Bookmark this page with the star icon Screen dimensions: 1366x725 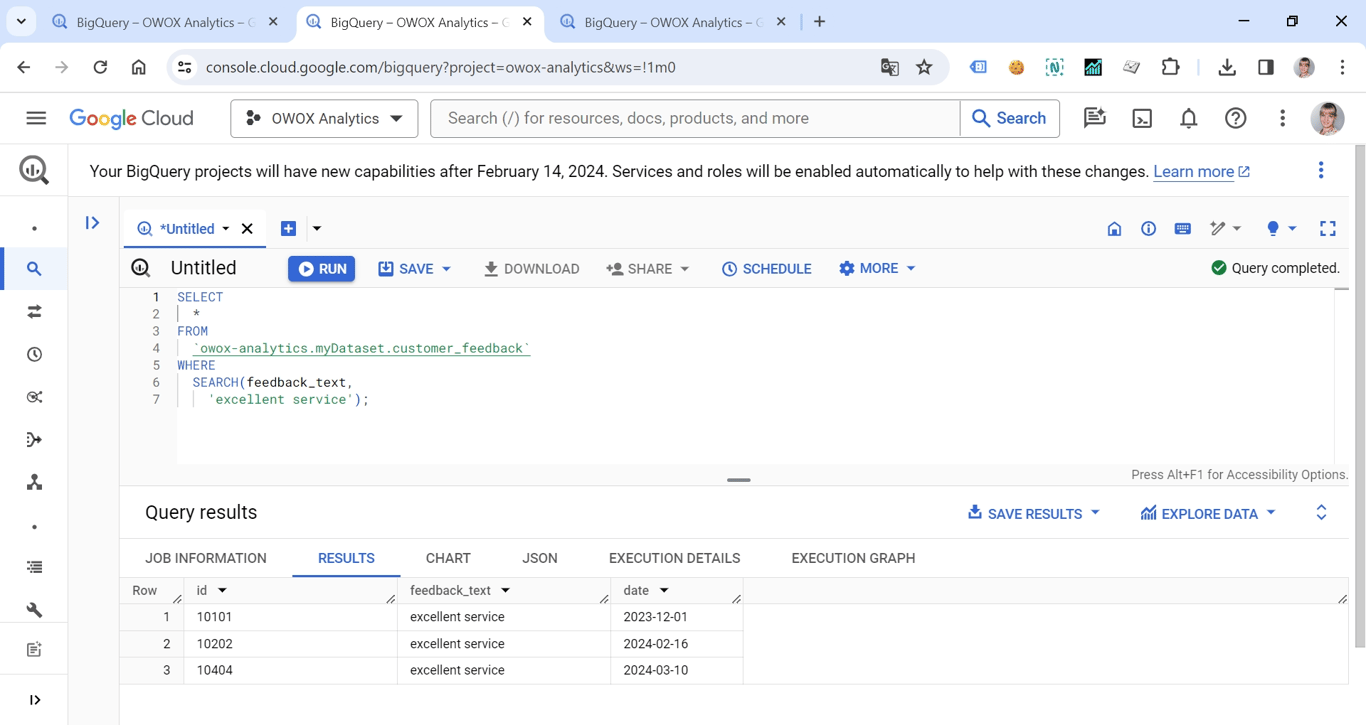point(924,67)
